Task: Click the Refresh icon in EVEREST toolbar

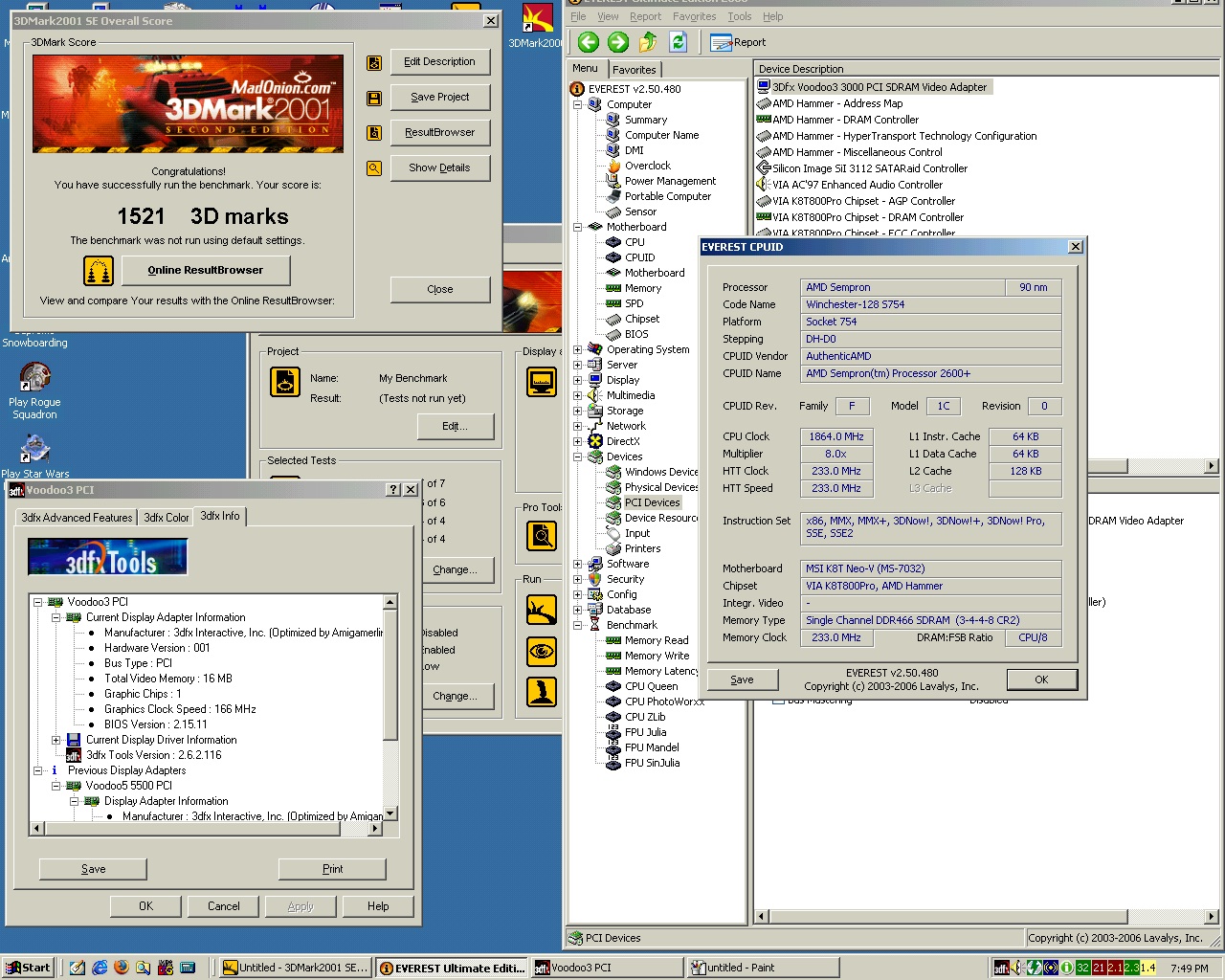Action: pos(679,42)
